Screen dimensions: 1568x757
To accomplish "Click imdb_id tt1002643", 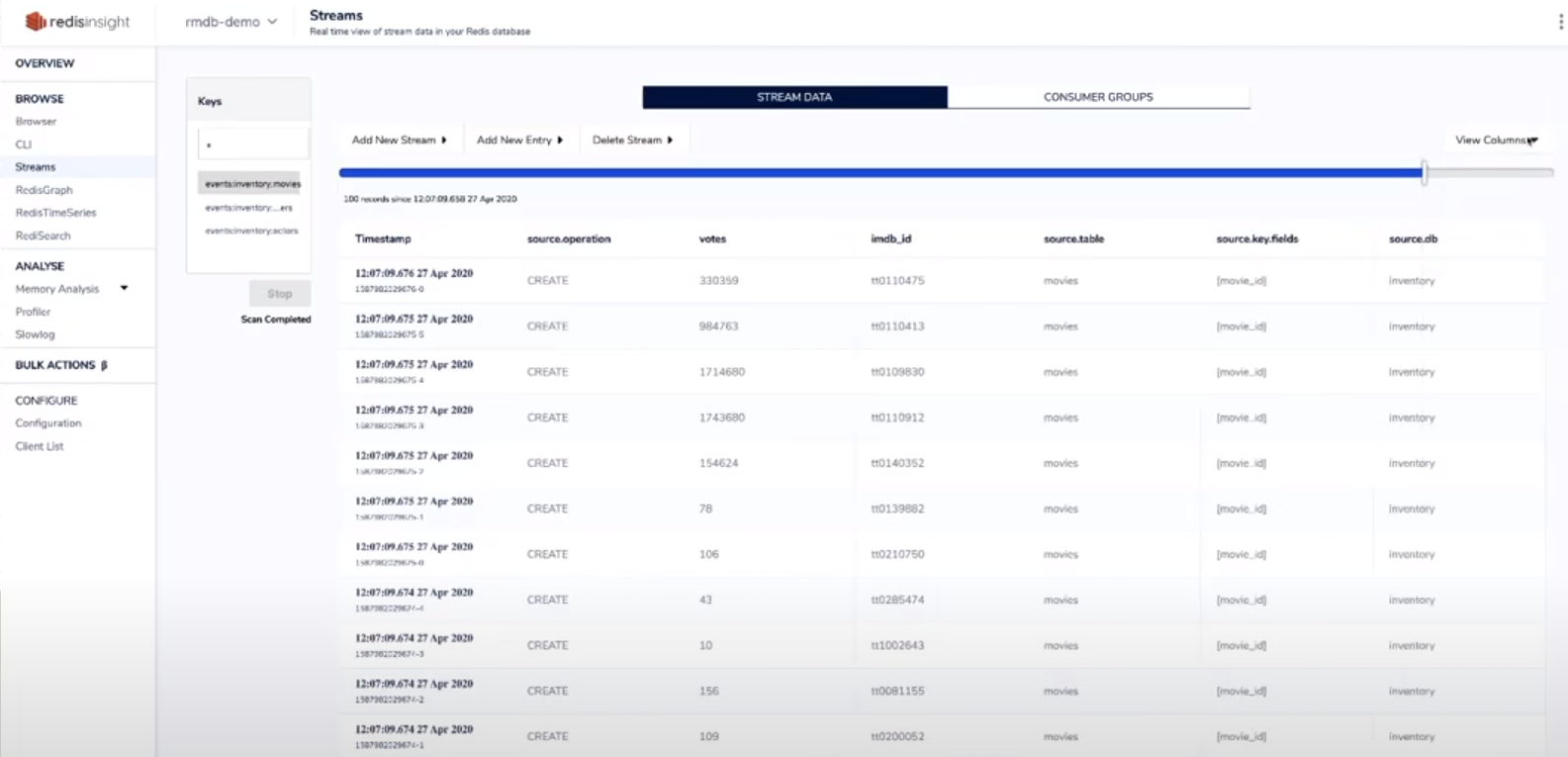I will coord(897,645).
